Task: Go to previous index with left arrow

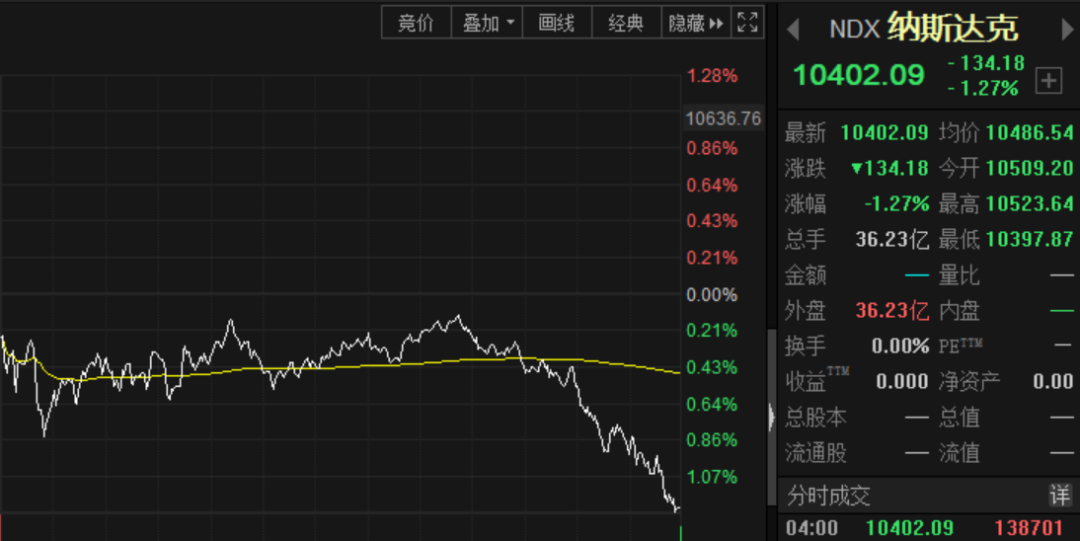Action: [x=793, y=29]
